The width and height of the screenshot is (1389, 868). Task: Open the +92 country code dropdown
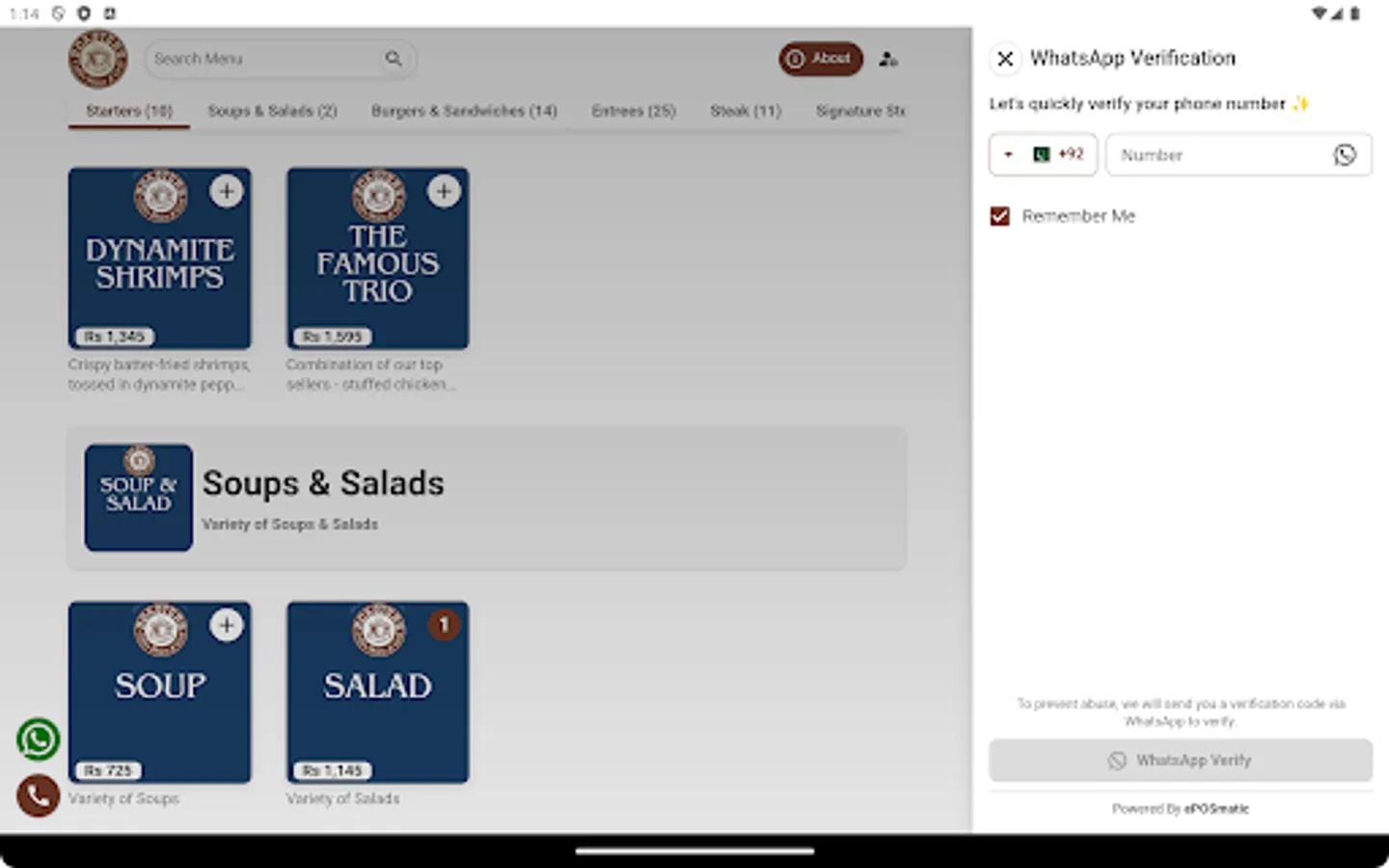[x=1043, y=154]
